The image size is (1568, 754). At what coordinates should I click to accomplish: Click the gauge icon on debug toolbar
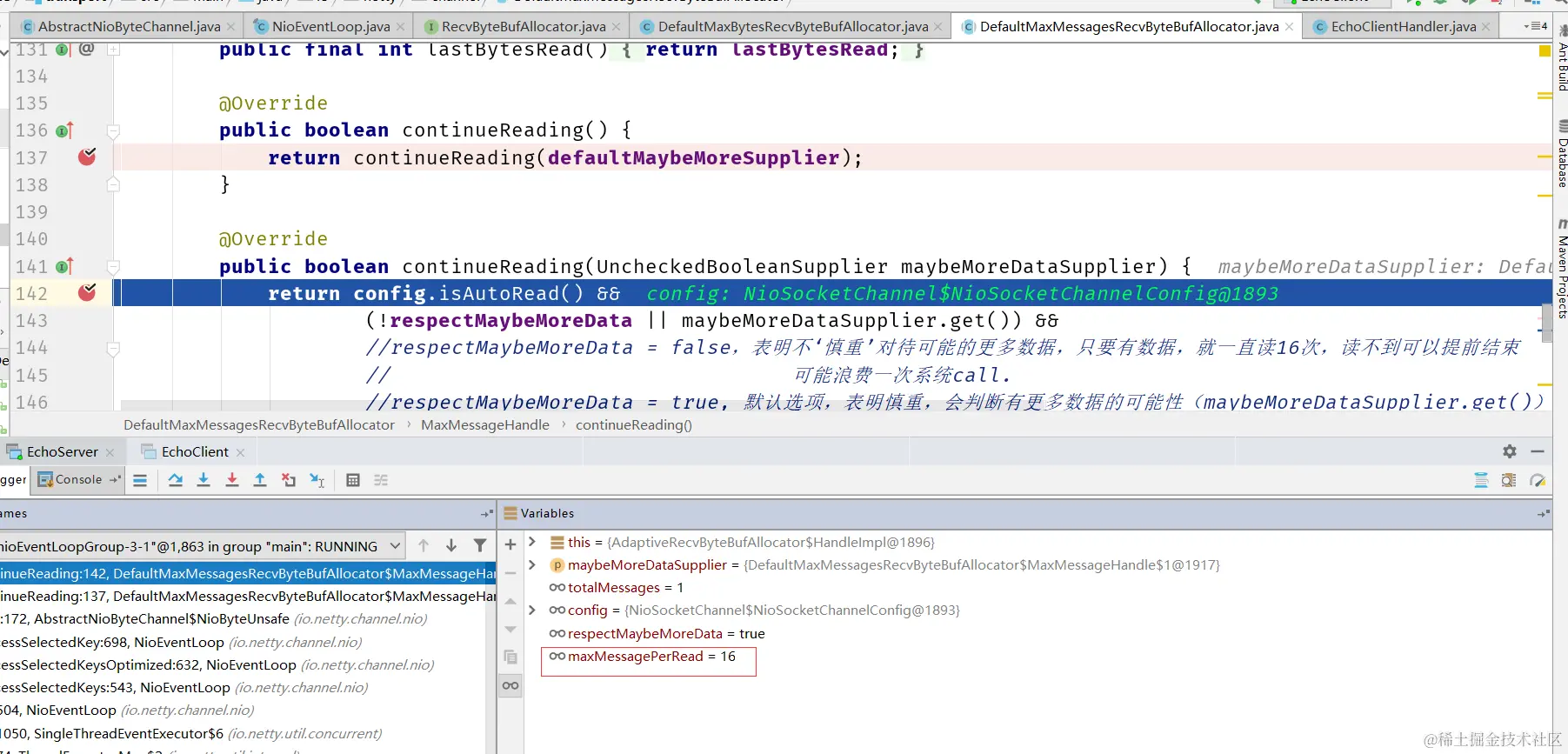[x=1538, y=480]
